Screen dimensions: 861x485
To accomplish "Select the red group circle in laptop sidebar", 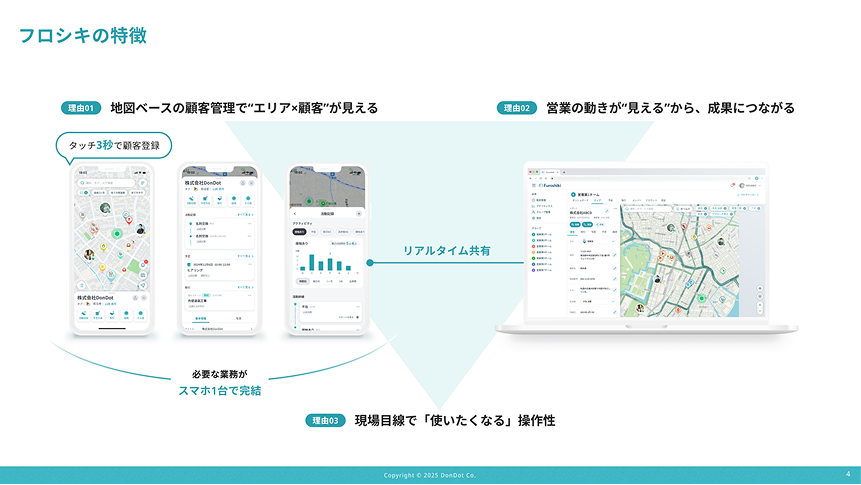I will [x=533, y=246].
